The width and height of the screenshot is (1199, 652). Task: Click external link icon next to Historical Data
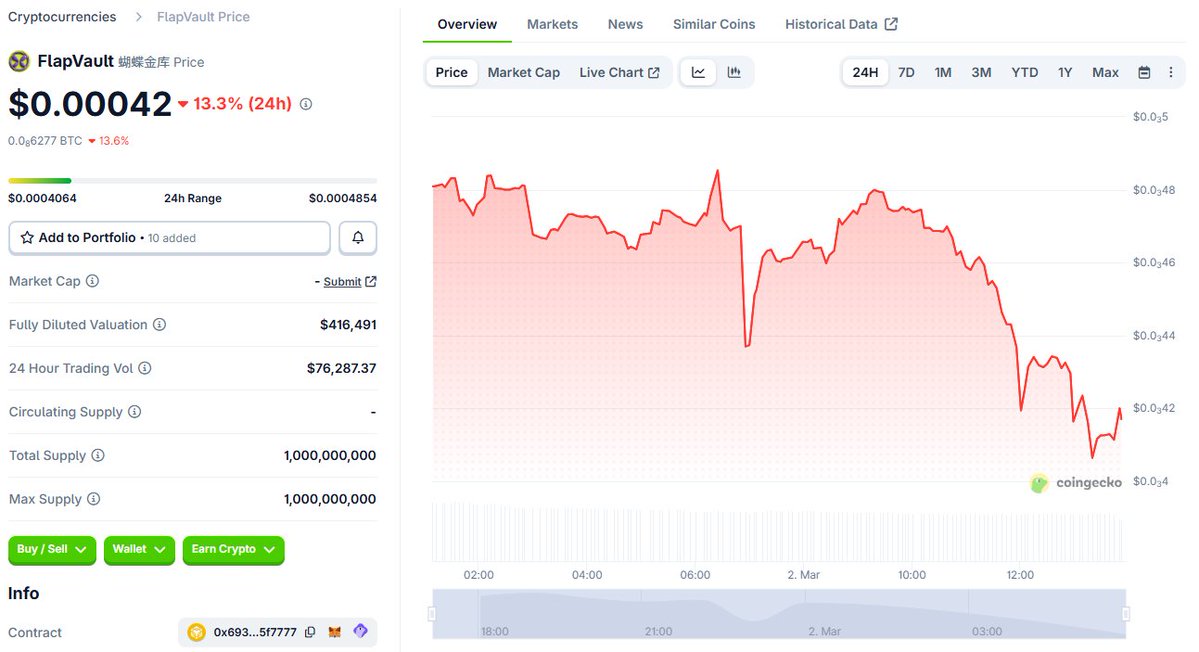pos(891,24)
